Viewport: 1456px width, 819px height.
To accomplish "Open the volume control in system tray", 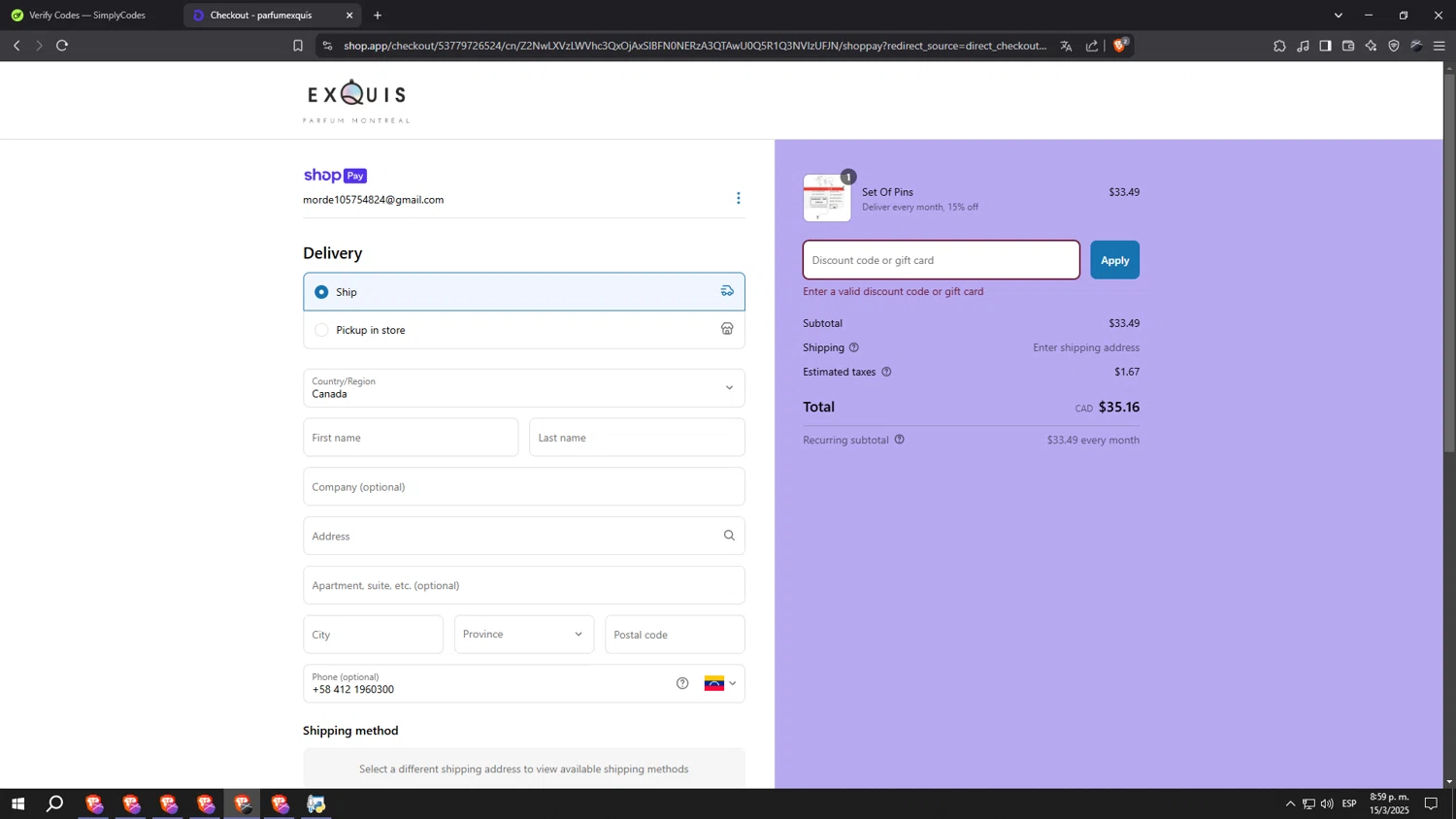I will pyautogui.click(x=1327, y=803).
